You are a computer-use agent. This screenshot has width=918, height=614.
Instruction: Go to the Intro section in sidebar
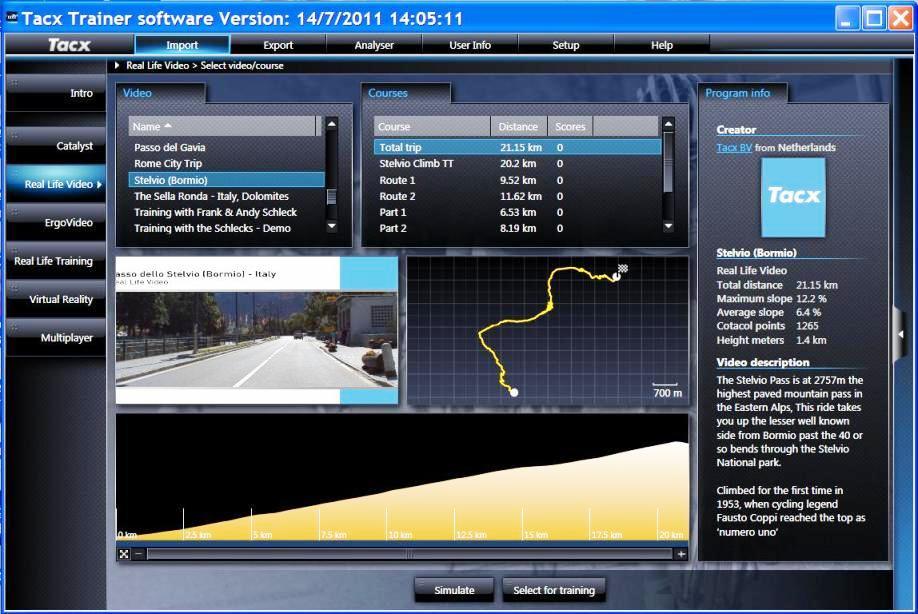tap(56, 93)
